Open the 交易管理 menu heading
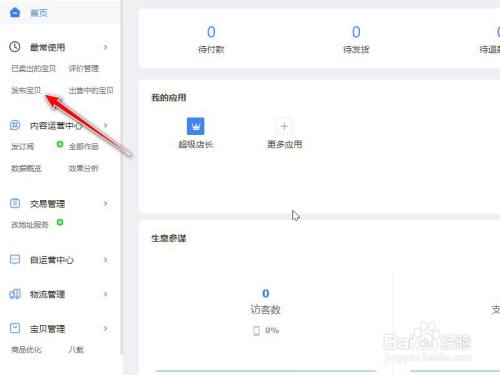500x375 pixels. pyautogui.click(x=48, y=204)
